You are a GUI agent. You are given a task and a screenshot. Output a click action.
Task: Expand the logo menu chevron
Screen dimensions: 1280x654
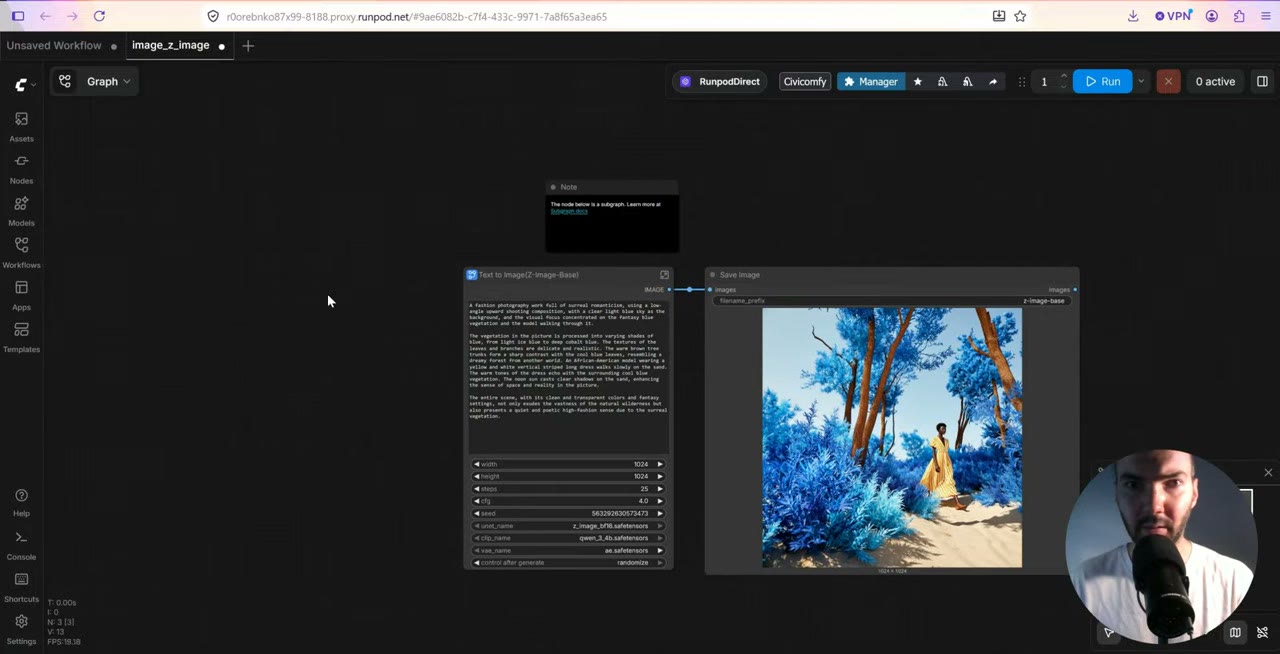tap(34, 85)
